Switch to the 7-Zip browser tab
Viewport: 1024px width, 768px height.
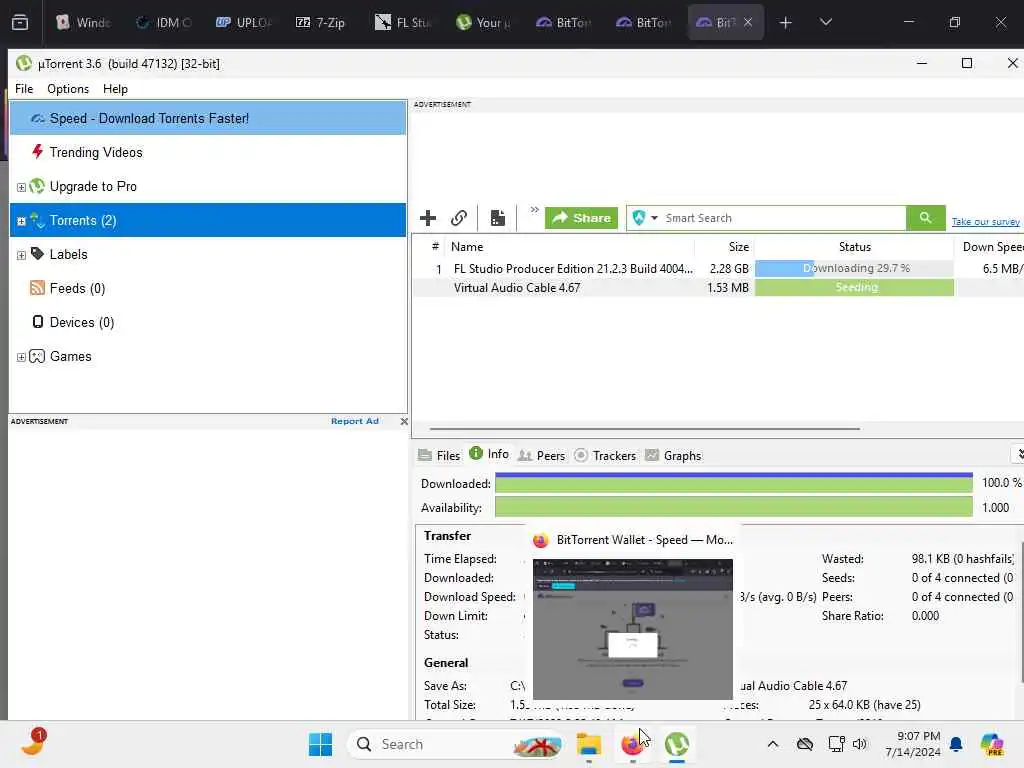(321, 23)
